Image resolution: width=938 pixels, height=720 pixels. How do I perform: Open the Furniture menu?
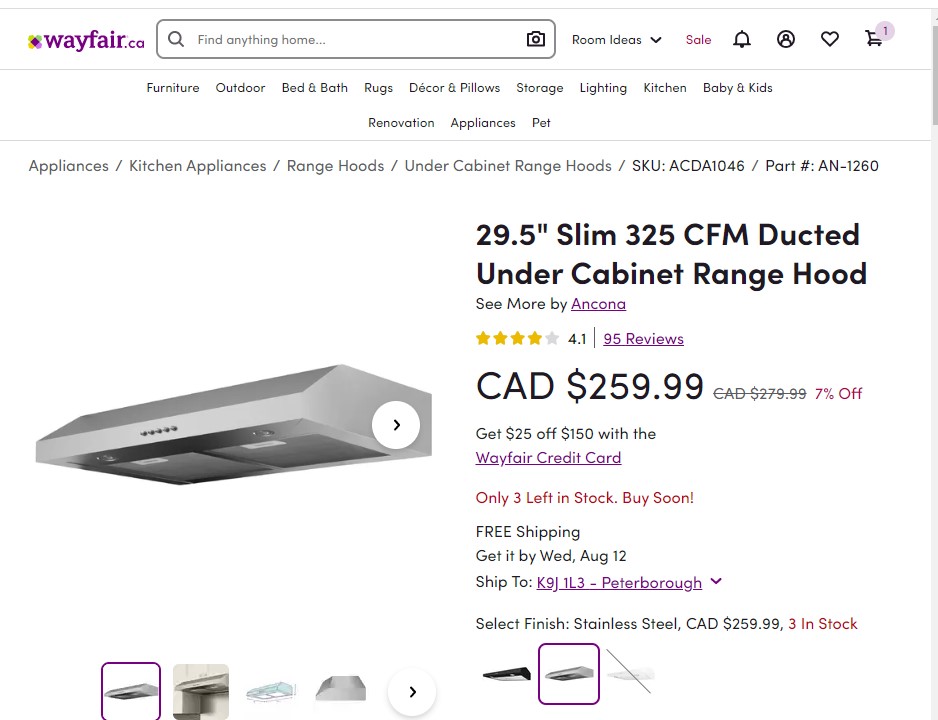[x=173, y=88]
